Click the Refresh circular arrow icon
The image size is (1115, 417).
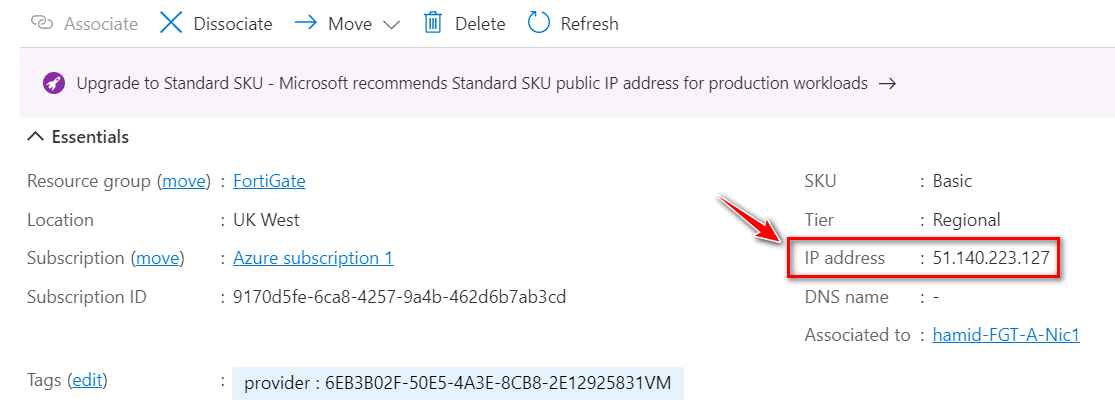coord(539,23)
